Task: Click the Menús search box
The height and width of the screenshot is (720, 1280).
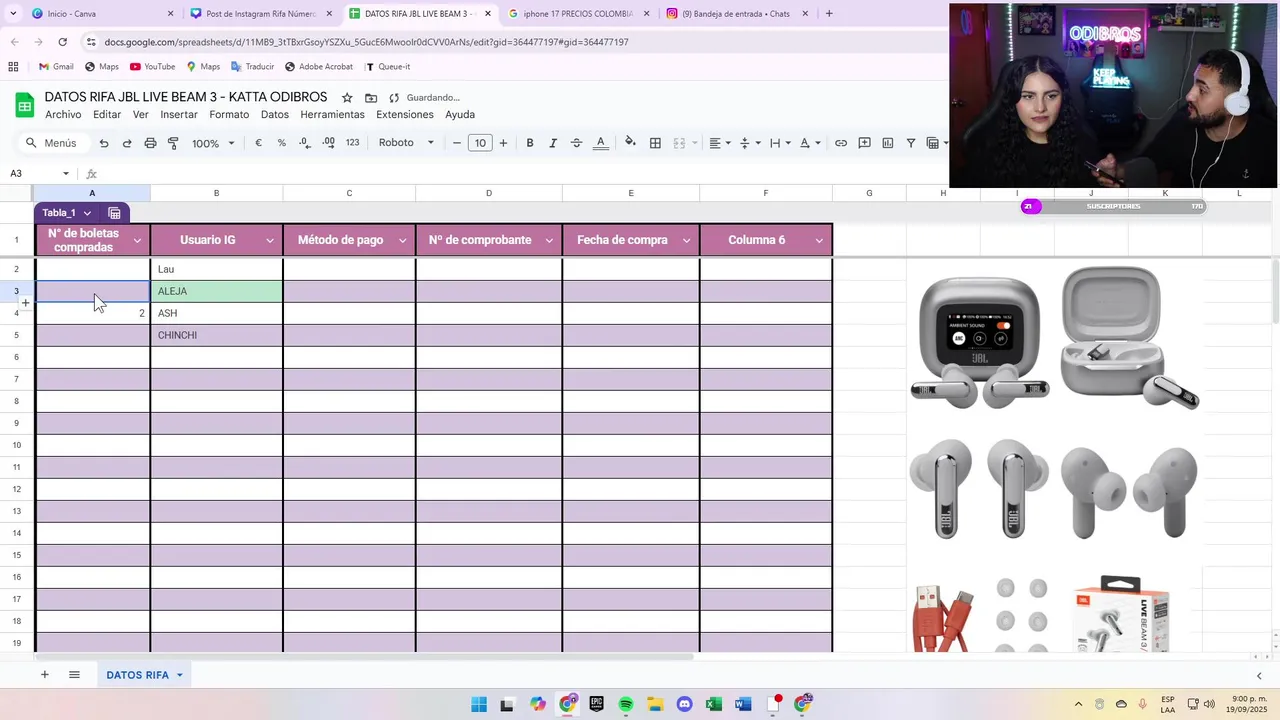Action: pyautogui.click(x=52, y=143)
